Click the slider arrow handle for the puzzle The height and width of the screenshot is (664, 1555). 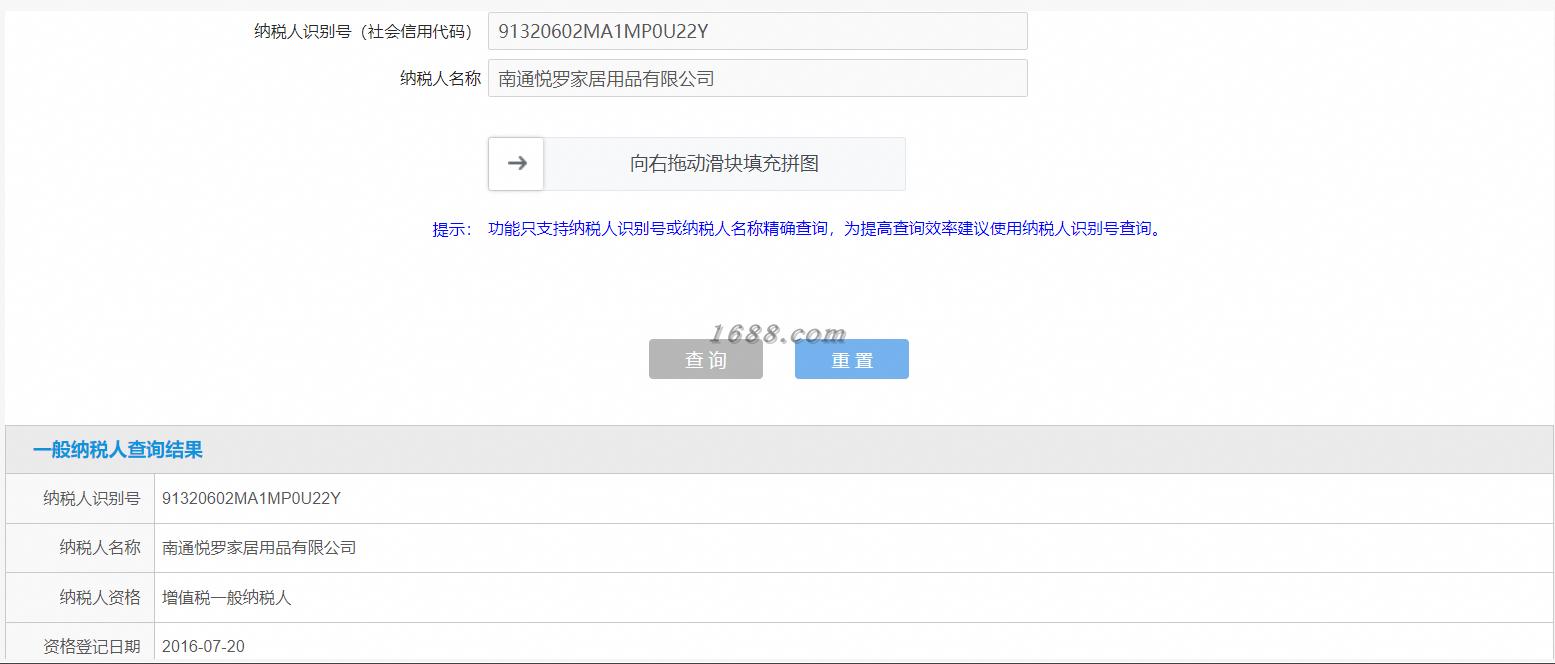[x=516, y=164]
